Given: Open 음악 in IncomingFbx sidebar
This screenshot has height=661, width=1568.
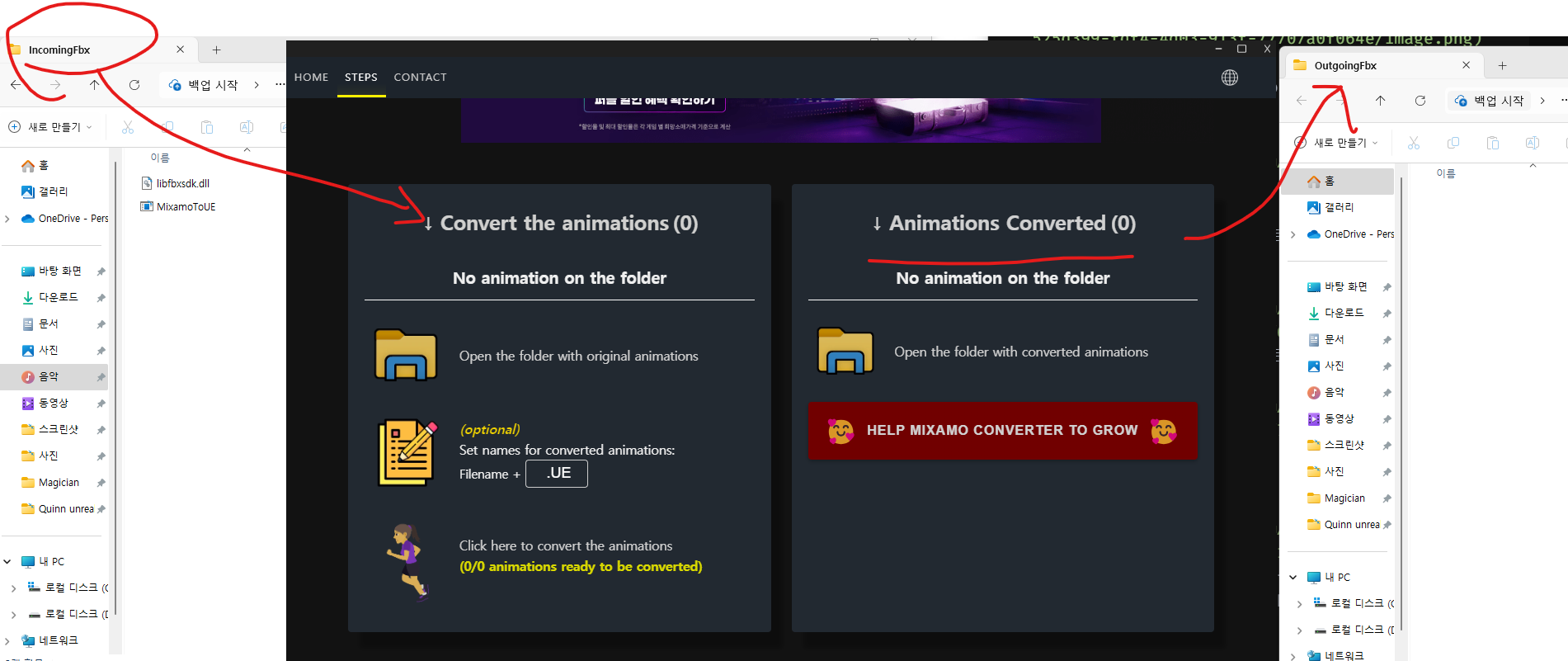Looking at the screenshot, I should click(54, 376).
